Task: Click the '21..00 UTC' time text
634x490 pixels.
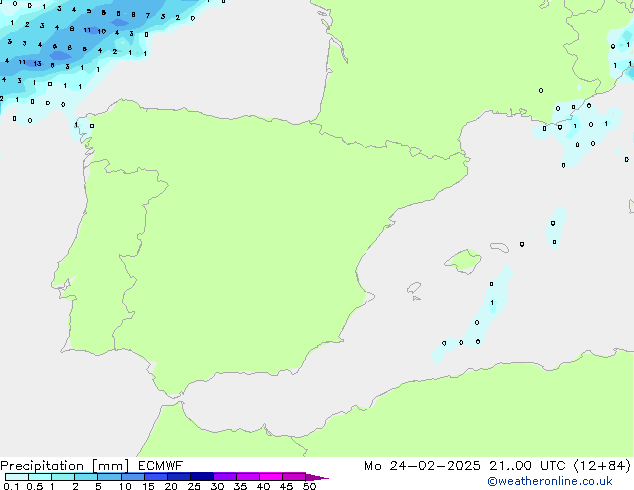Action: point(527,466)
